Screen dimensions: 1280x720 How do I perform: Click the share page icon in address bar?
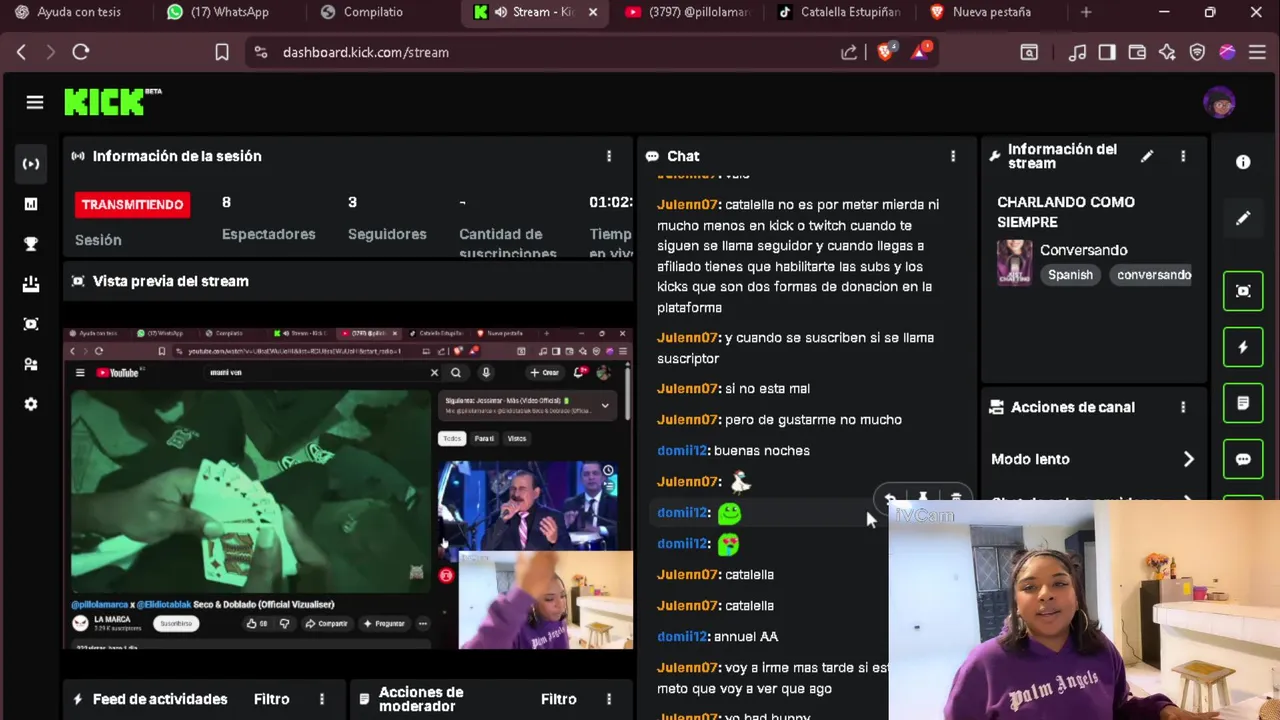click(849, 52)
